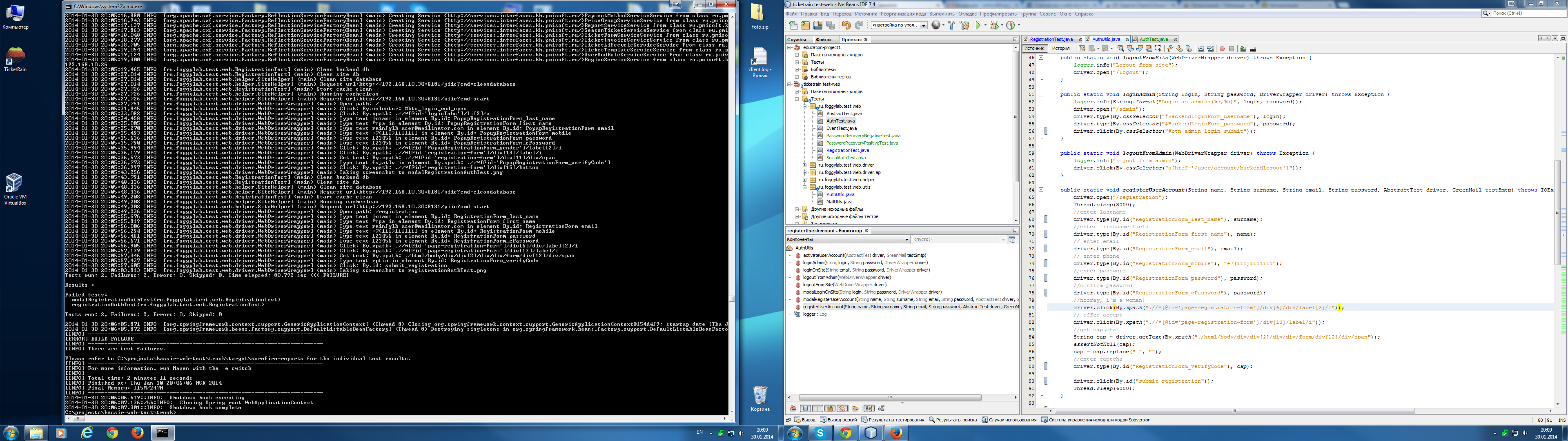Collapse the education-project1 tree node
The image size is (1568, 441).
[789, 47]
